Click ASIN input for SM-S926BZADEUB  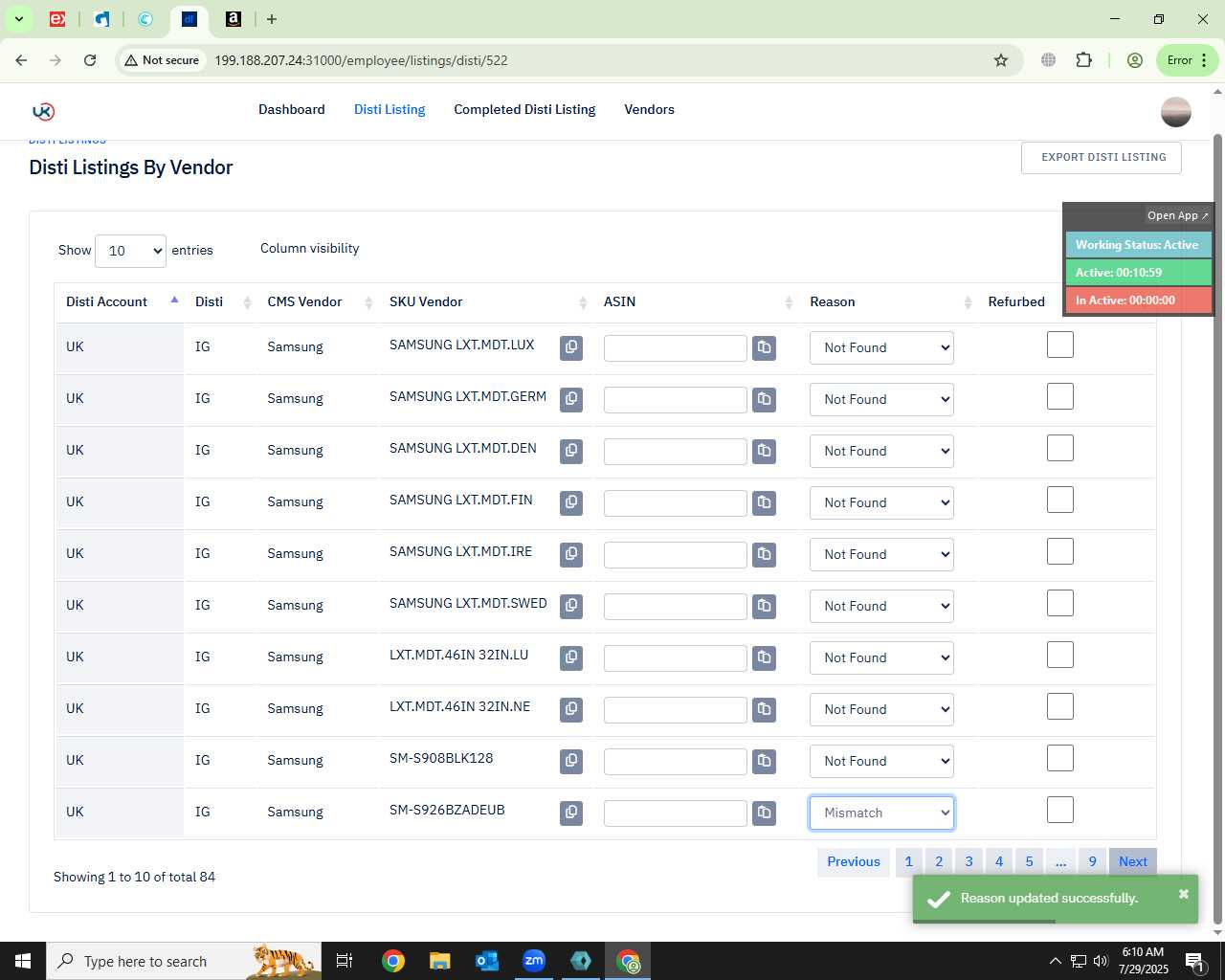[x=675, y=813]
